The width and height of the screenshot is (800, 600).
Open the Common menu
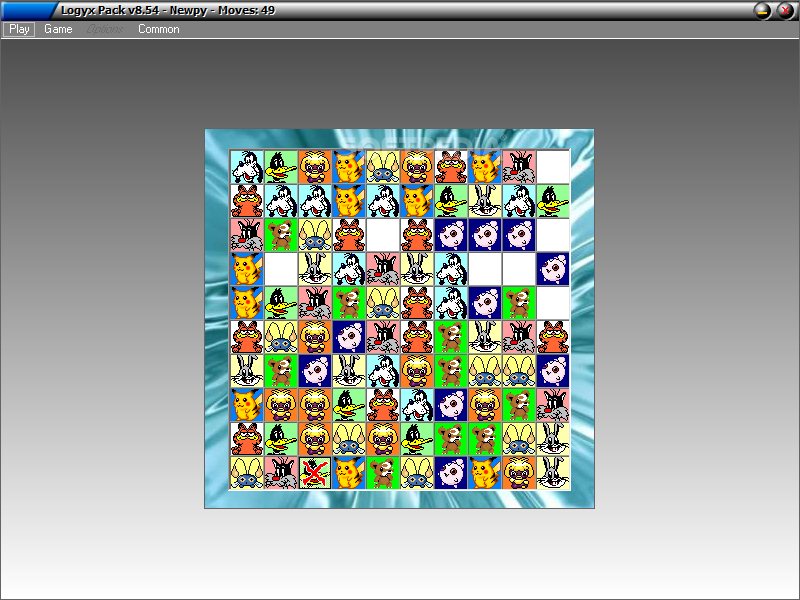coord(159,29)
